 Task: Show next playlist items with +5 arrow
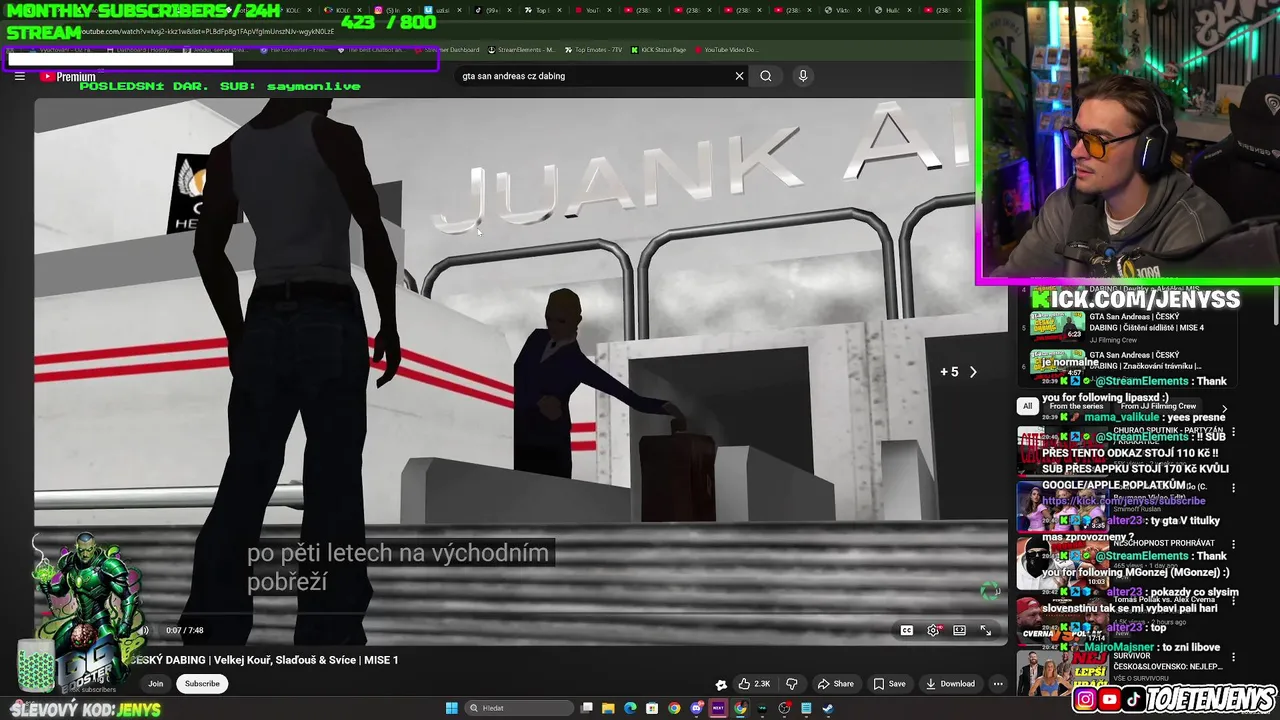point(959,372)
